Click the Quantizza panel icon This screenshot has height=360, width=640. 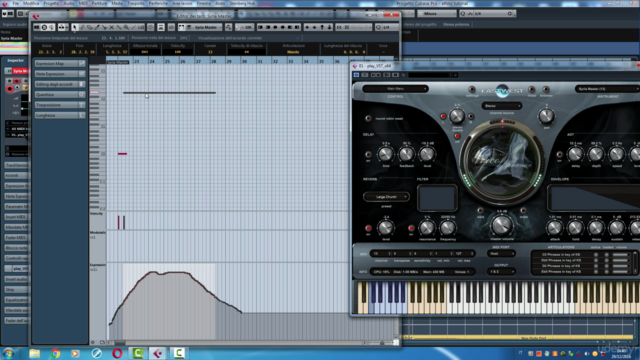click(82, 95)
